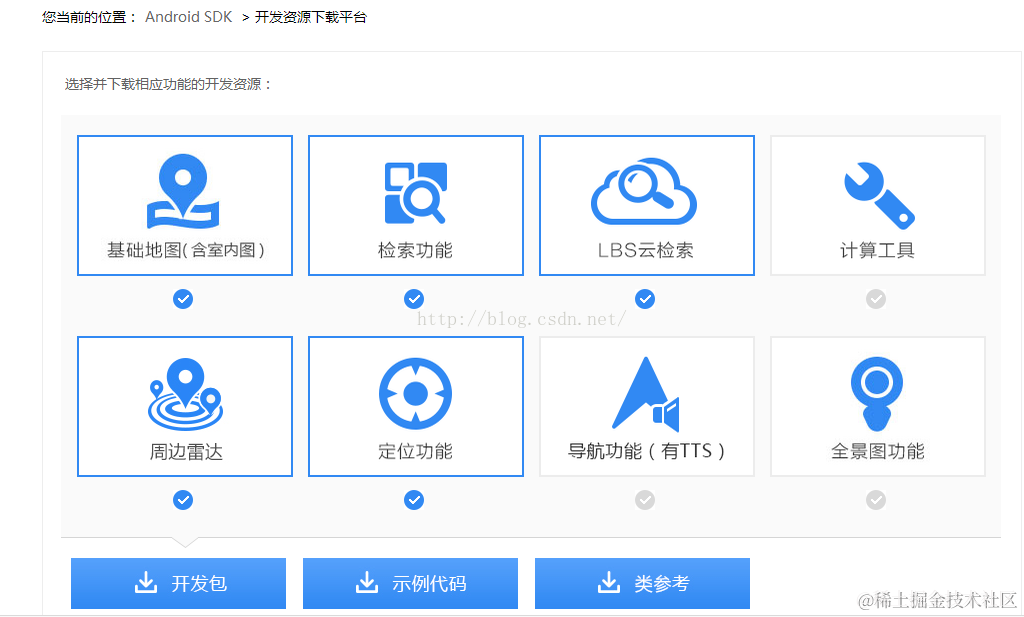The image size is (1024, 617).
Task: Click the 计算工具 label text
Action: coord(877,250)
